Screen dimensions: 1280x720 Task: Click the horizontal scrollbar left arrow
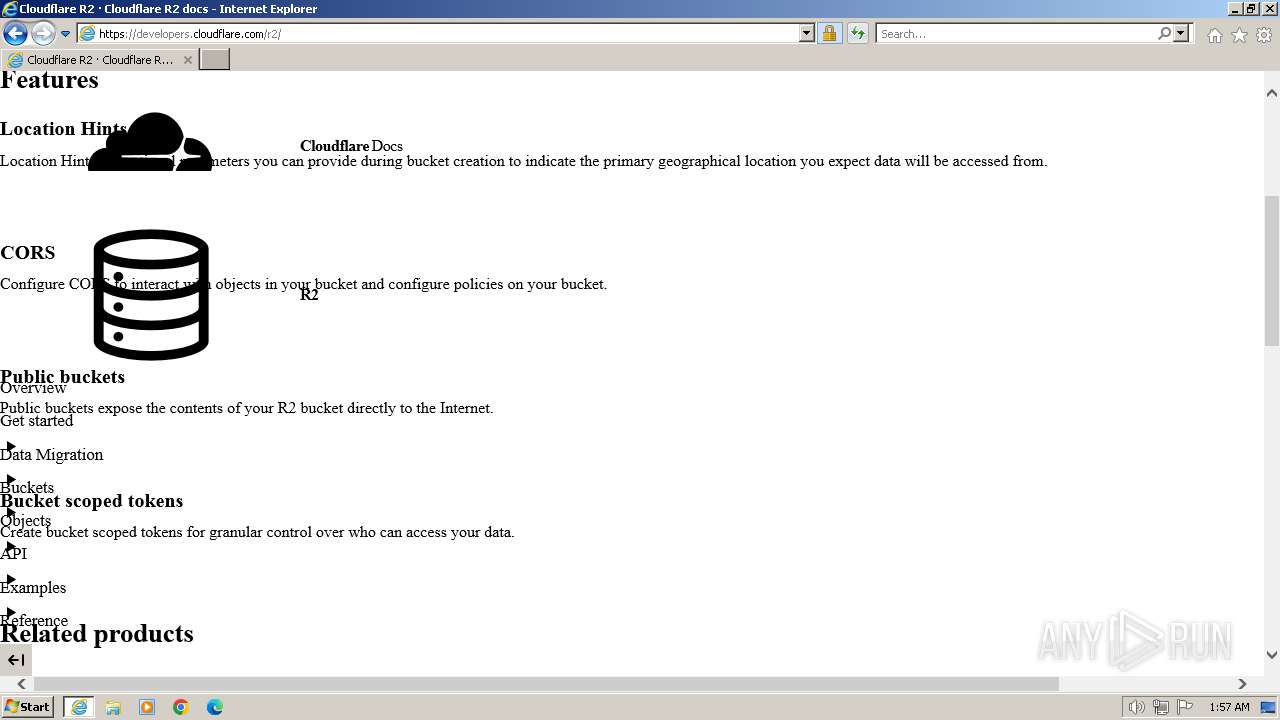[21, 684]
